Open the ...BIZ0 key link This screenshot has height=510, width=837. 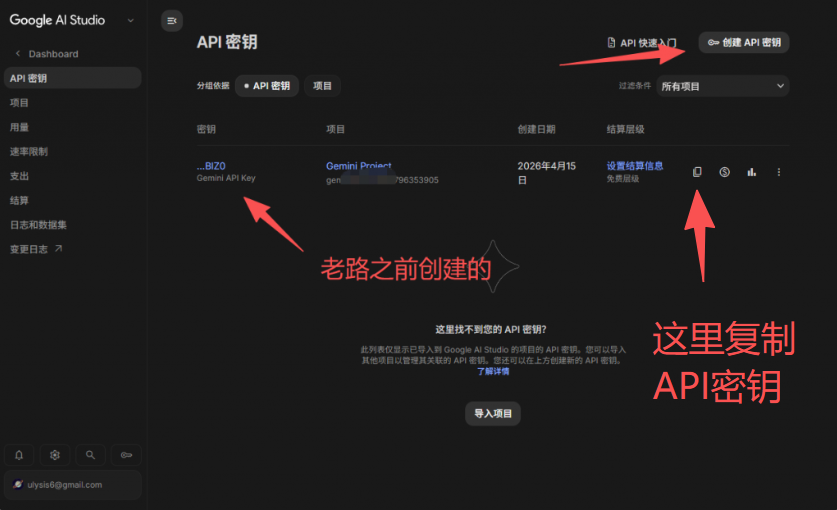tap(211, 166)
